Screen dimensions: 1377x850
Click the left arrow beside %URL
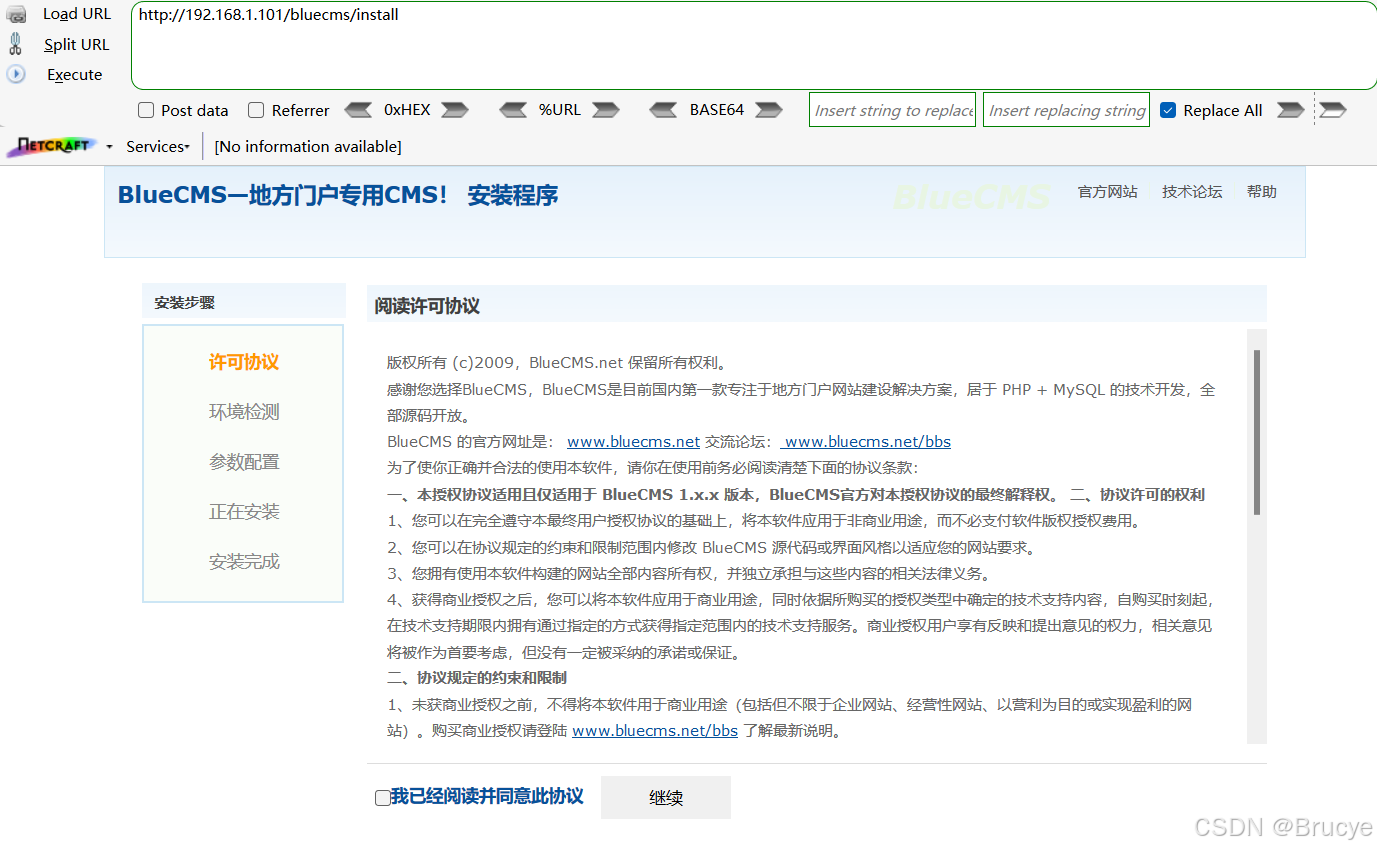pos(513,110)
